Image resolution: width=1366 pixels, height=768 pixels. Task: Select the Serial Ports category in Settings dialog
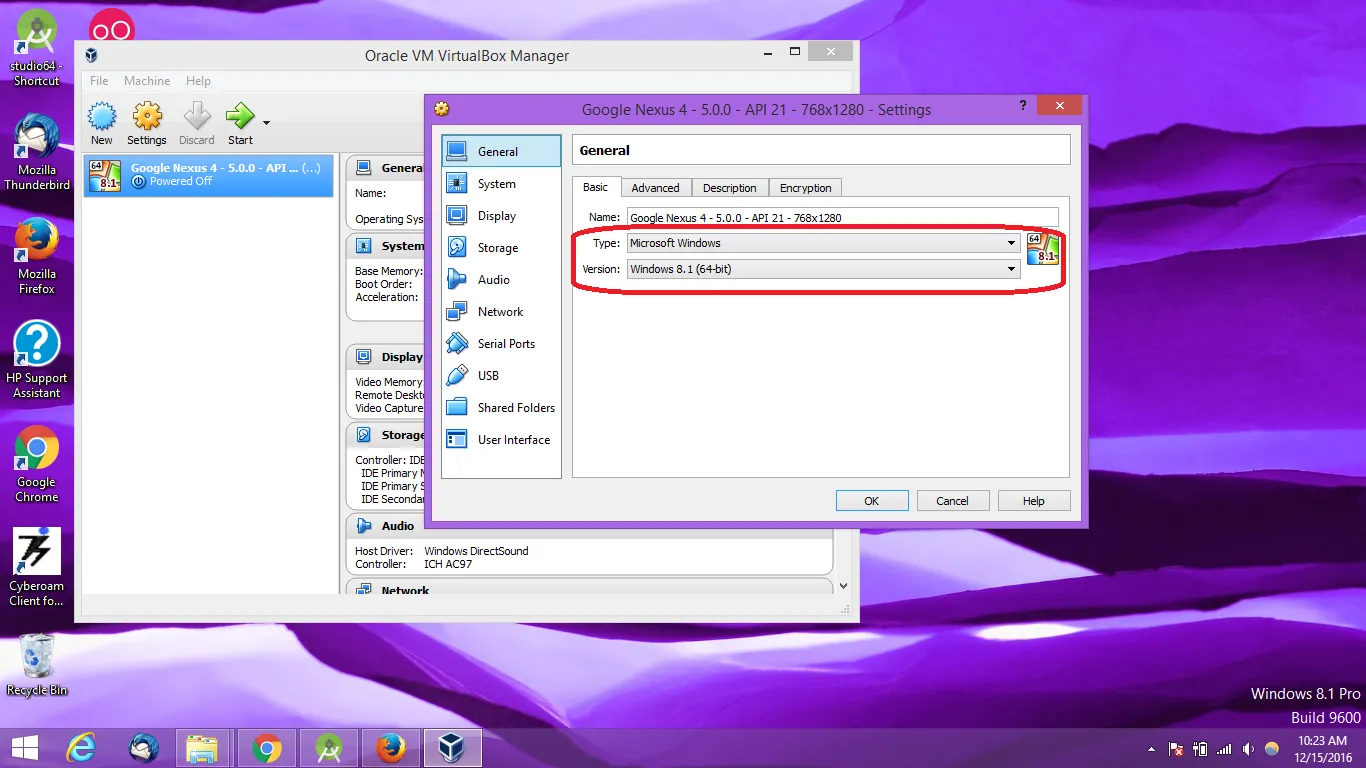pos(501,343)
